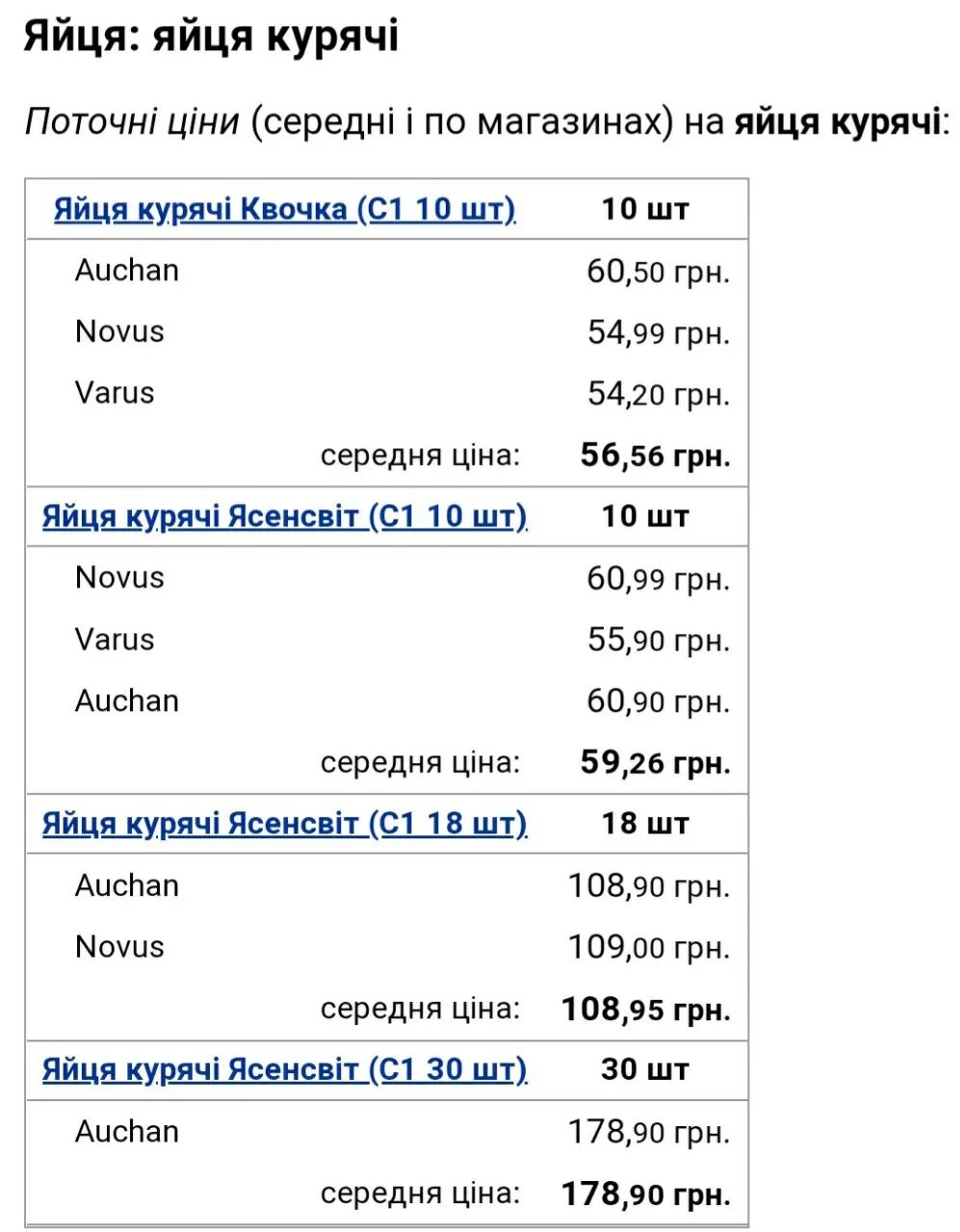Click the 18 шт quantity cell

point(645,824)
